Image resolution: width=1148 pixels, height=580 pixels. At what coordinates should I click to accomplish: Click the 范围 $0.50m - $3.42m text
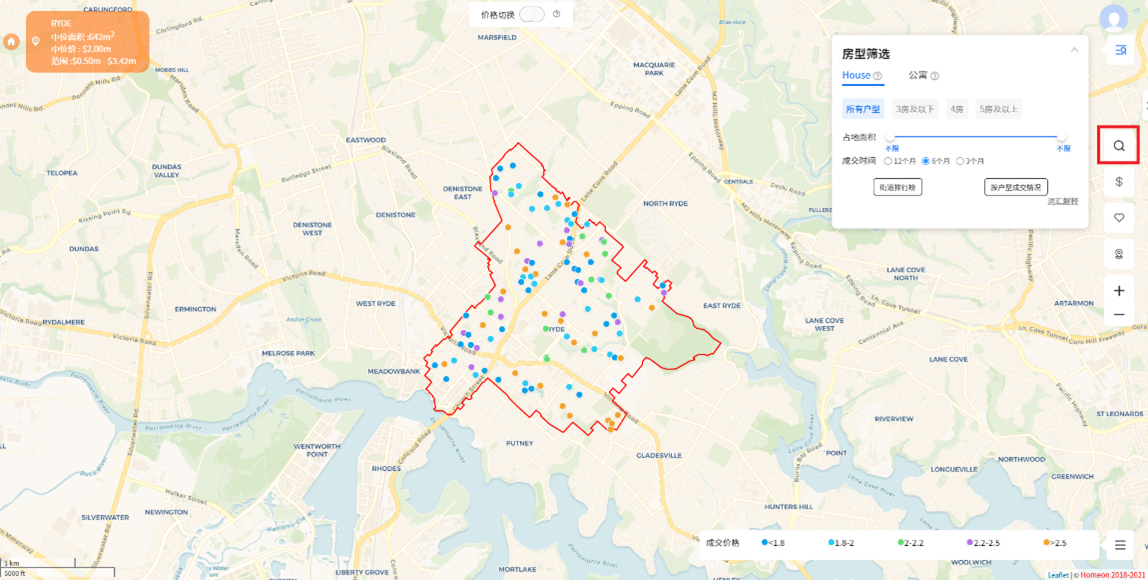[94, 62]
